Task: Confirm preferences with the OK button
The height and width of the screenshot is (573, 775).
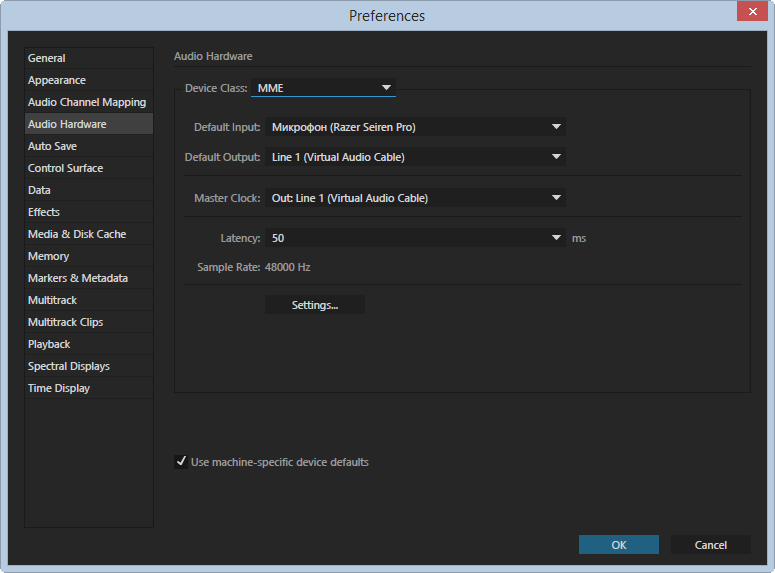Action: [618, 545]
